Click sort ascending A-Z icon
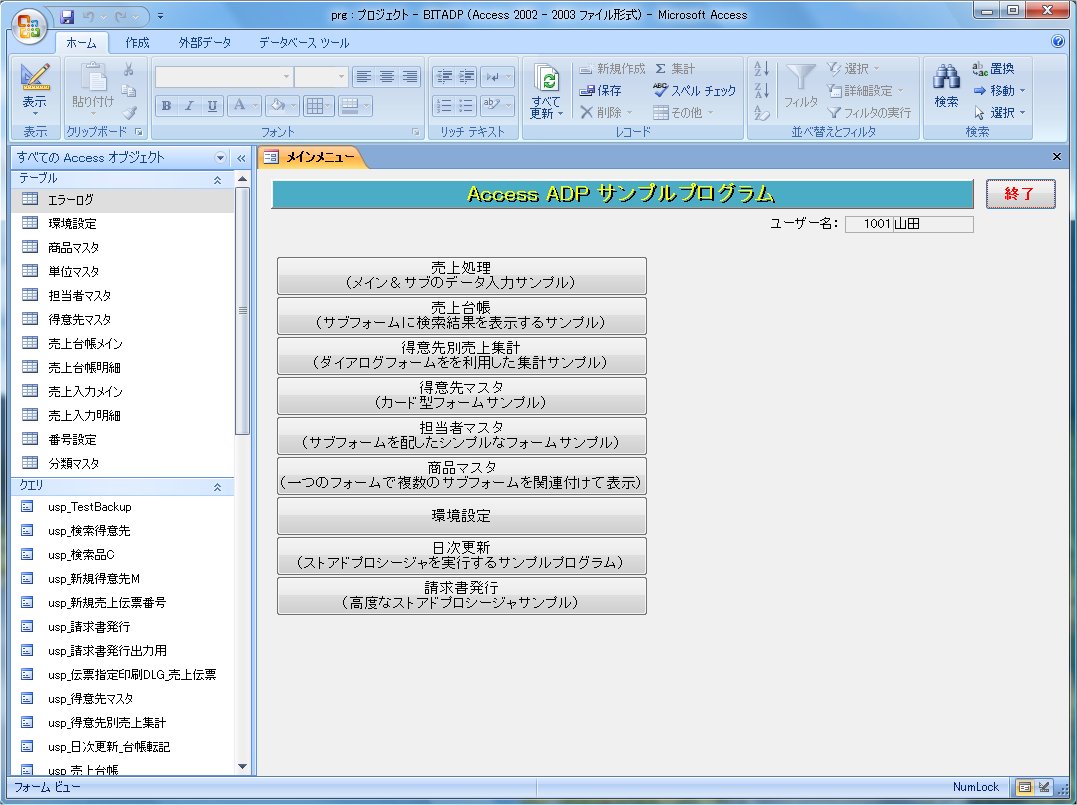Screen dimensions: 1077x805 click(761, 68)
